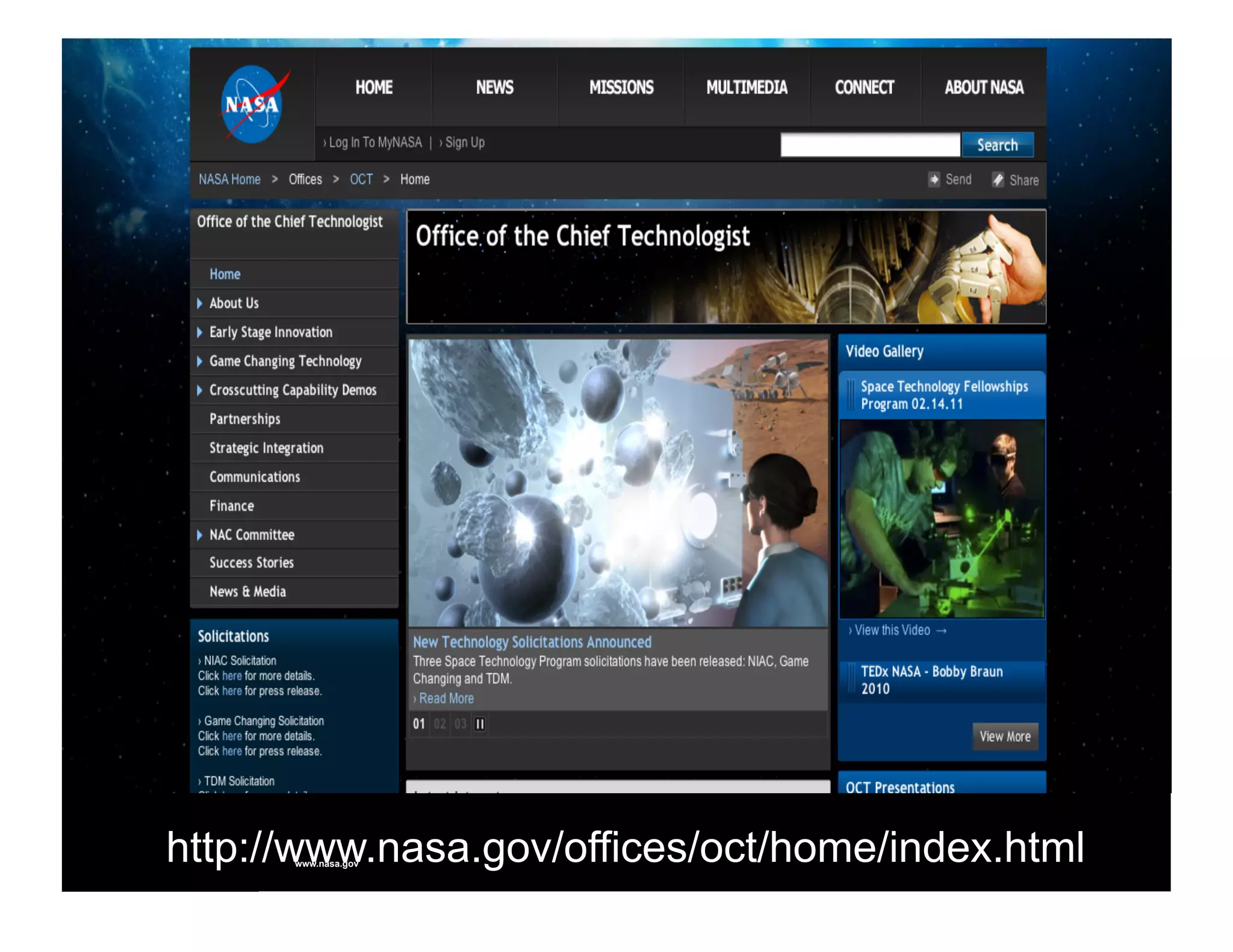Expand Crosscutting Capability Demos arrow
This screenshot has width=1233, height=952.
pos(199,390)
